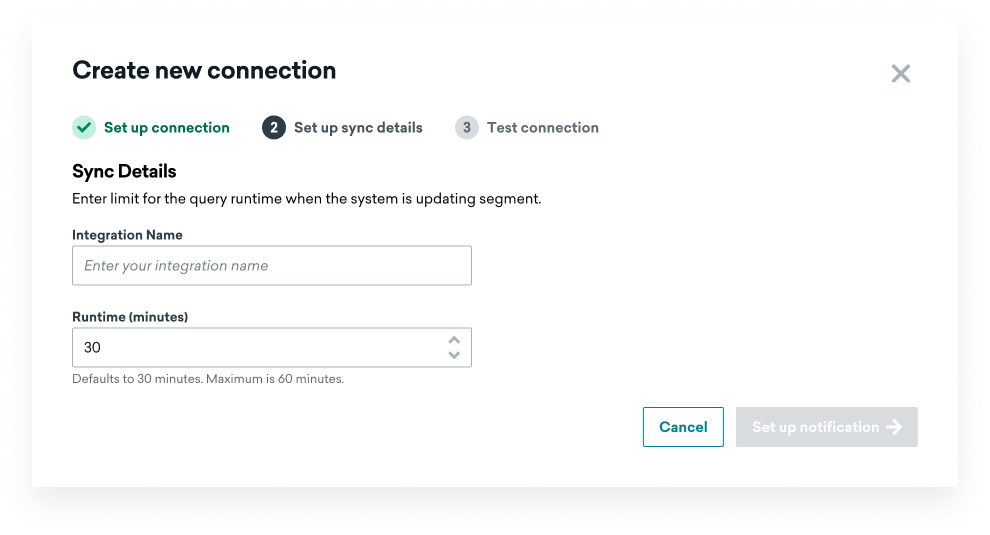Screen dimensions: 990x535
Task: Decrease runtime with the down arrow
Action: click(454, 355)
